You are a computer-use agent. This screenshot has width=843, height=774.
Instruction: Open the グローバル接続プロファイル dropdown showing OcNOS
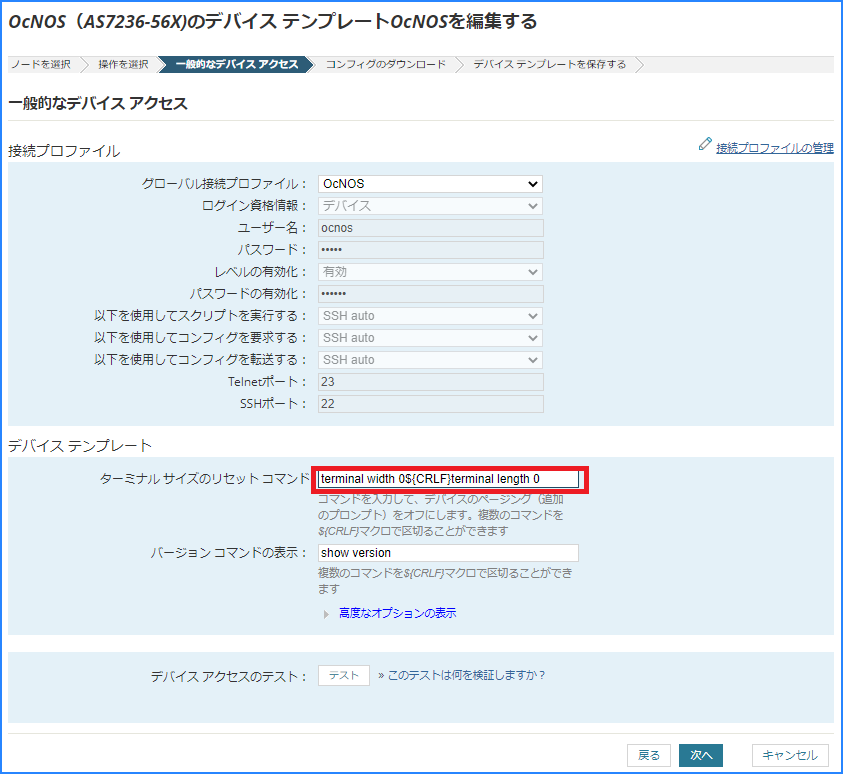[430, 184]
